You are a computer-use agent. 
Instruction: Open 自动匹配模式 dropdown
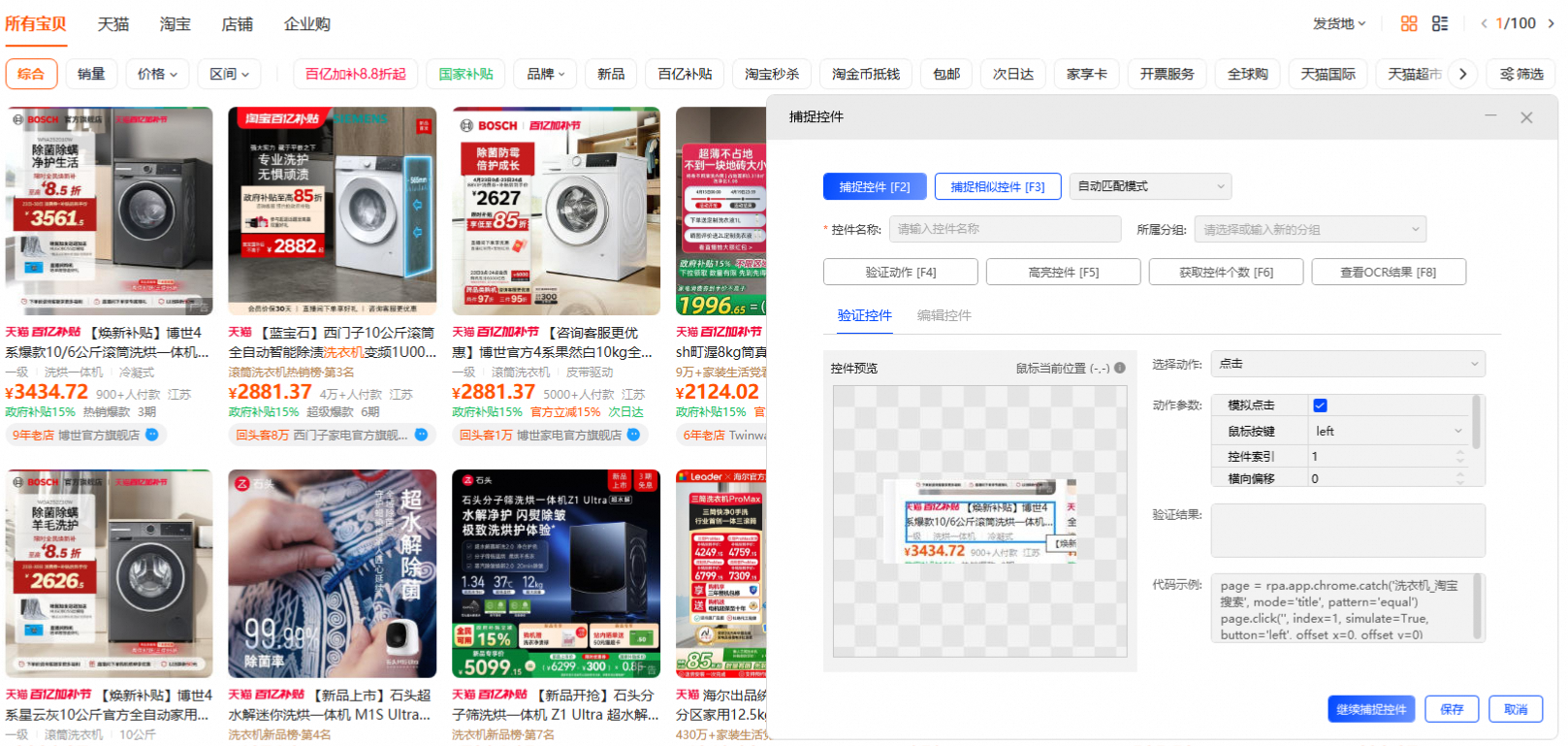pyautogui.click(x=1150, y=186)
